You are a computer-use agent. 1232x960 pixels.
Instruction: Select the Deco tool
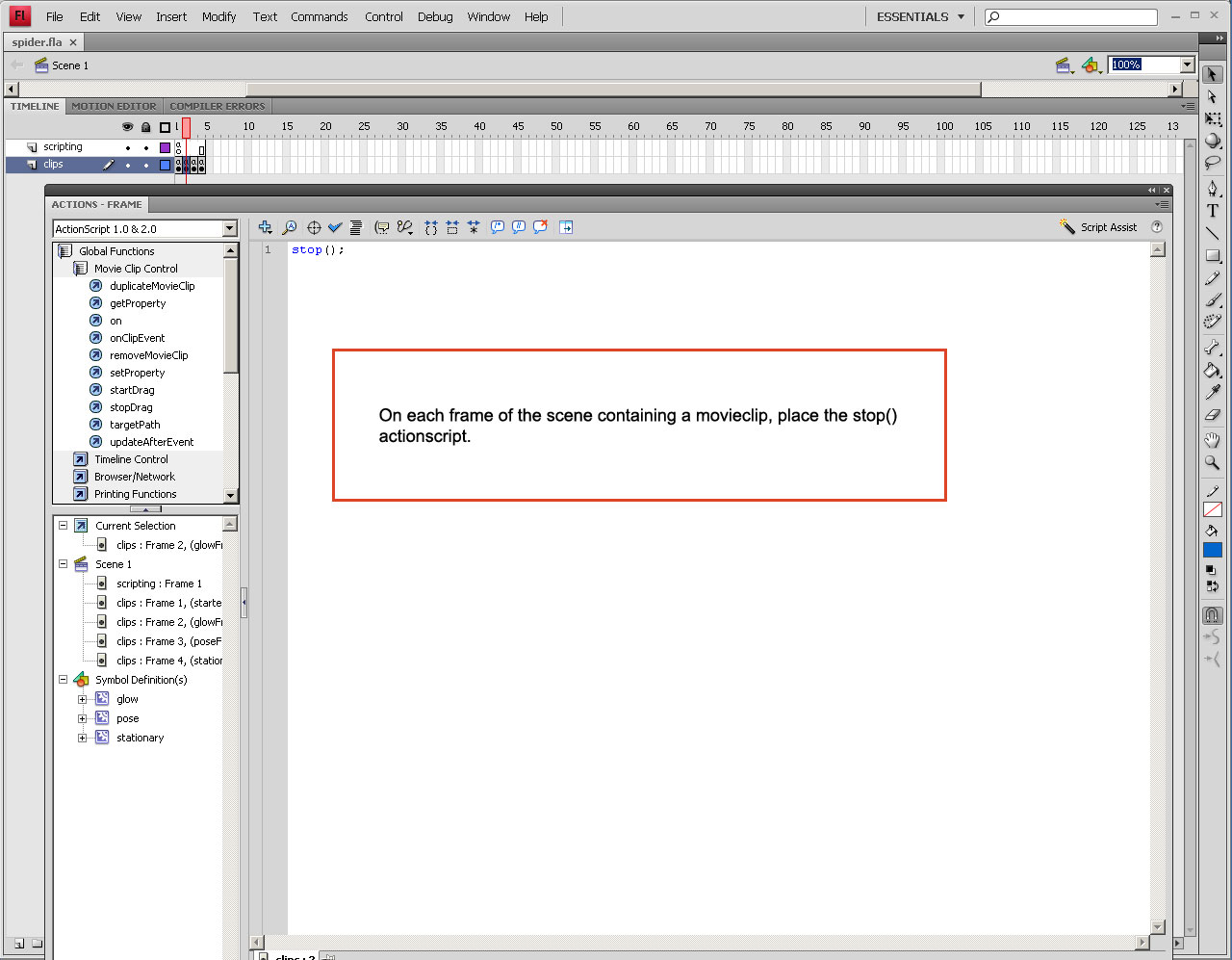click(x=1213, y=323)
